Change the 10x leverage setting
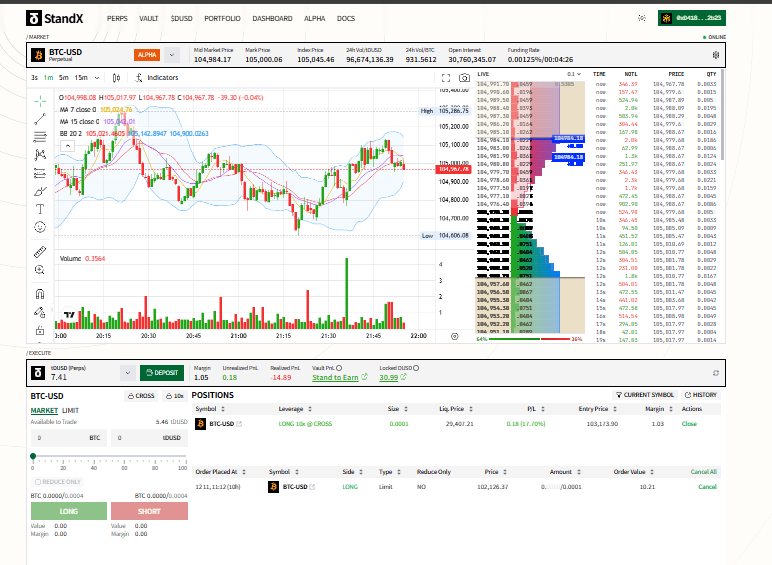772x565 pixels. click(x=175, y=396)
